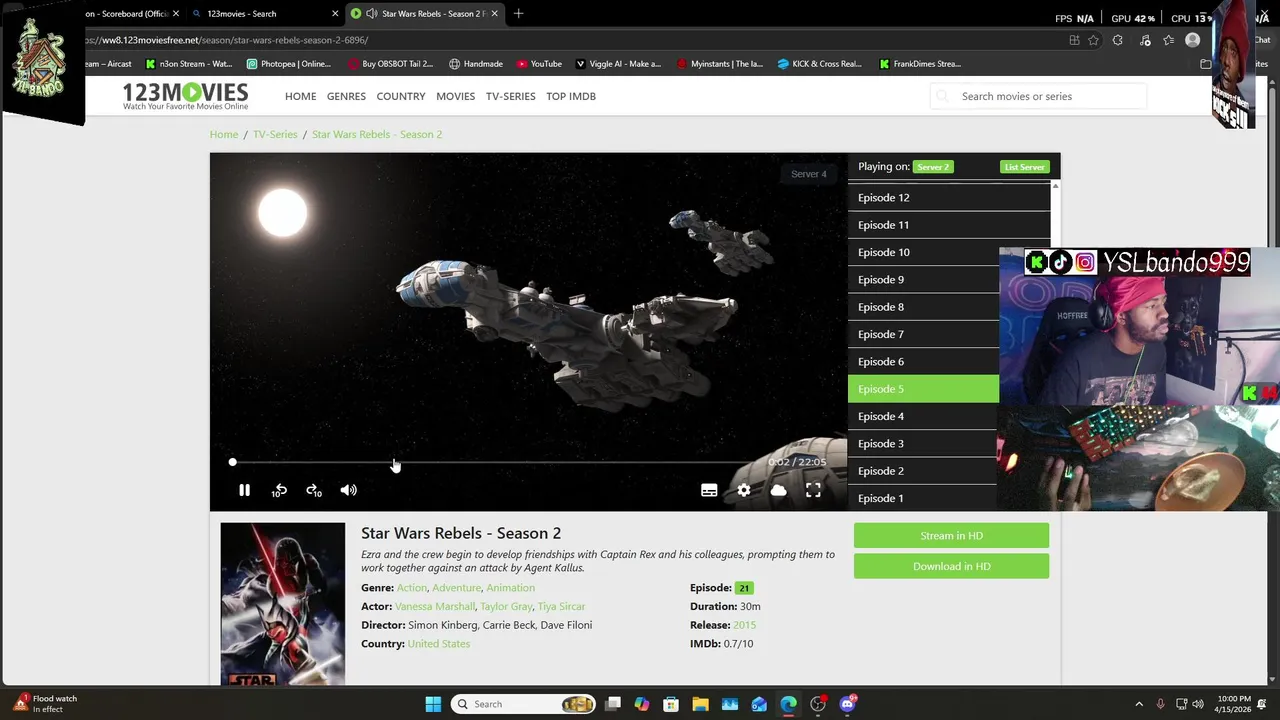The image size is (1280, 720).
Task: Choose Episode 6 in episode list
Action: [x=923, y=362]
